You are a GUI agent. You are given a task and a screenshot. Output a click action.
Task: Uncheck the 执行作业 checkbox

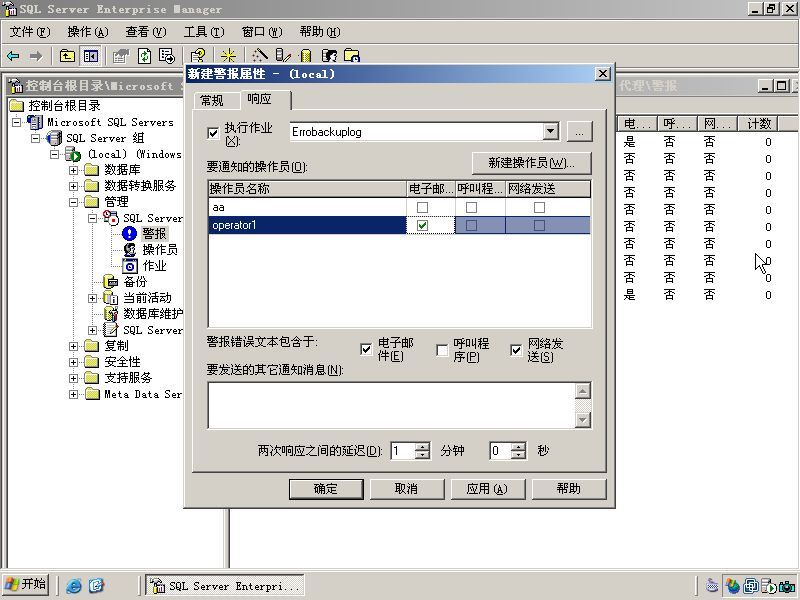(x=213, y=134)
